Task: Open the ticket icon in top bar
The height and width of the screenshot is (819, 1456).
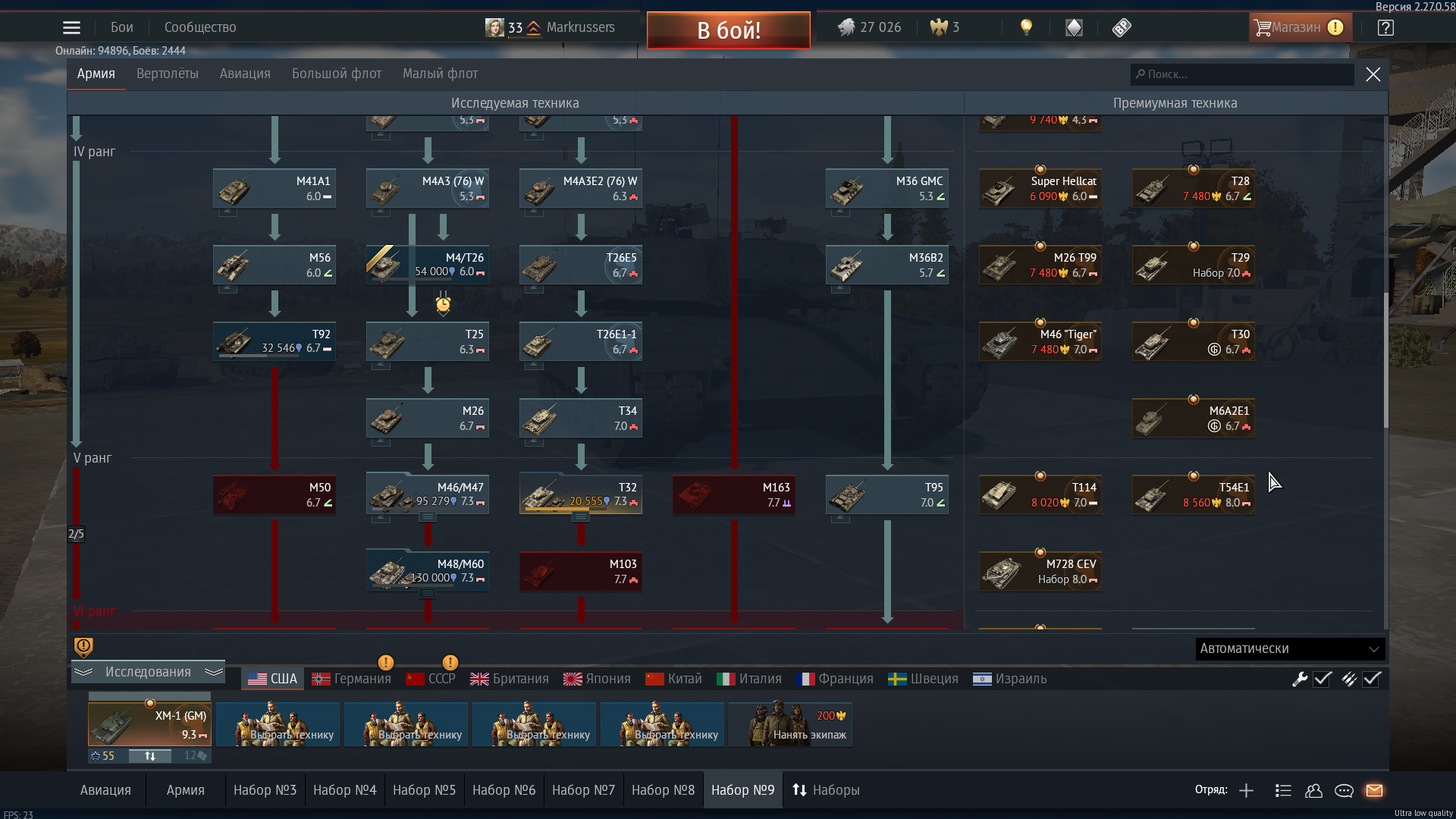Action: coord(1122,28)
